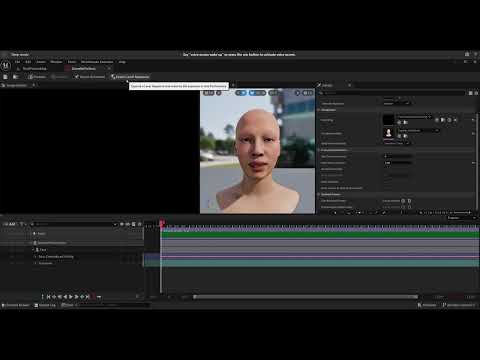Select the Animation track row in Sequencer
The width and height of the screenshot is (480, 360).
pyautogui.click(x=72, y=263)
